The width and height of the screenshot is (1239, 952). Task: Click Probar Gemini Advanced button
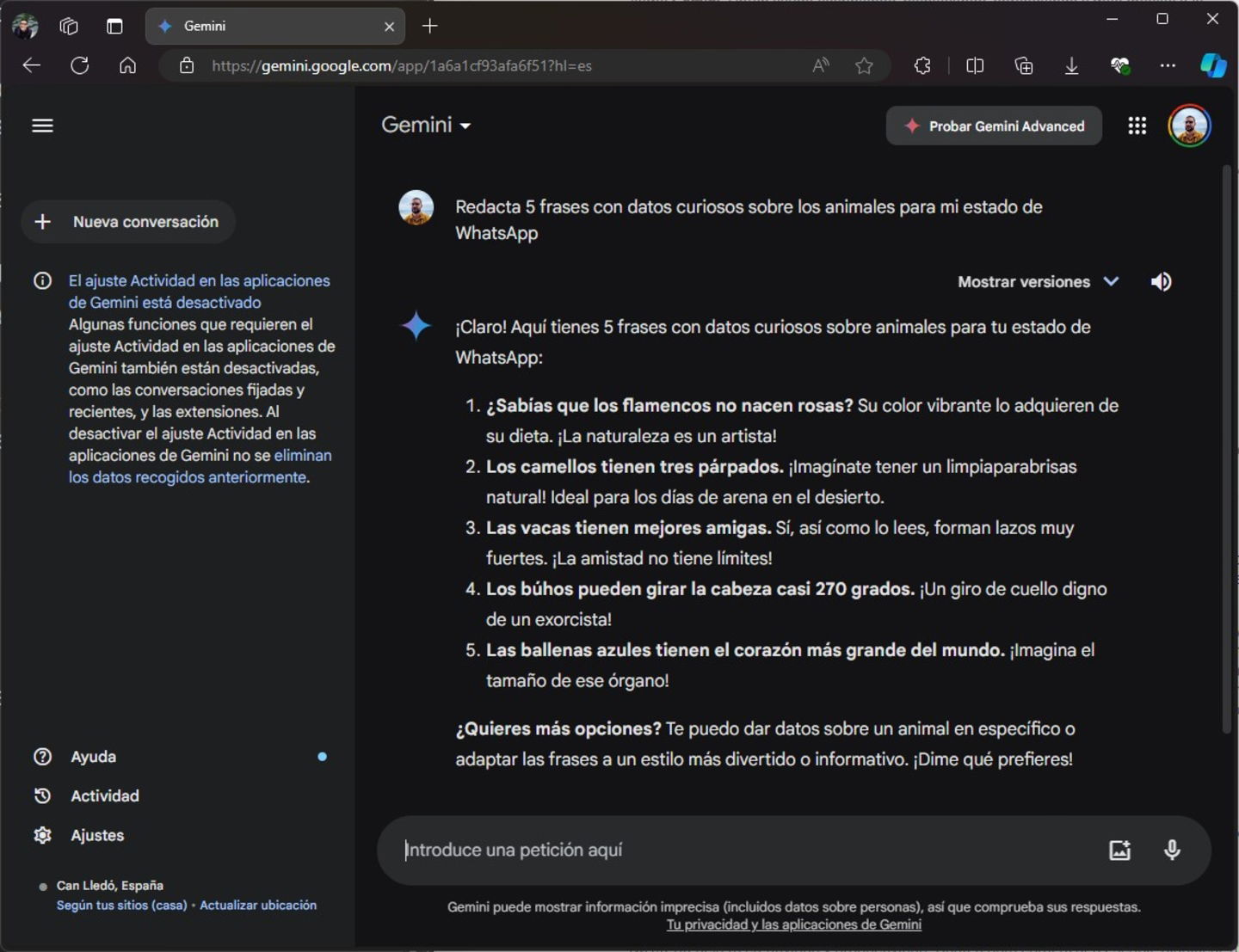(x=994, y=126)
